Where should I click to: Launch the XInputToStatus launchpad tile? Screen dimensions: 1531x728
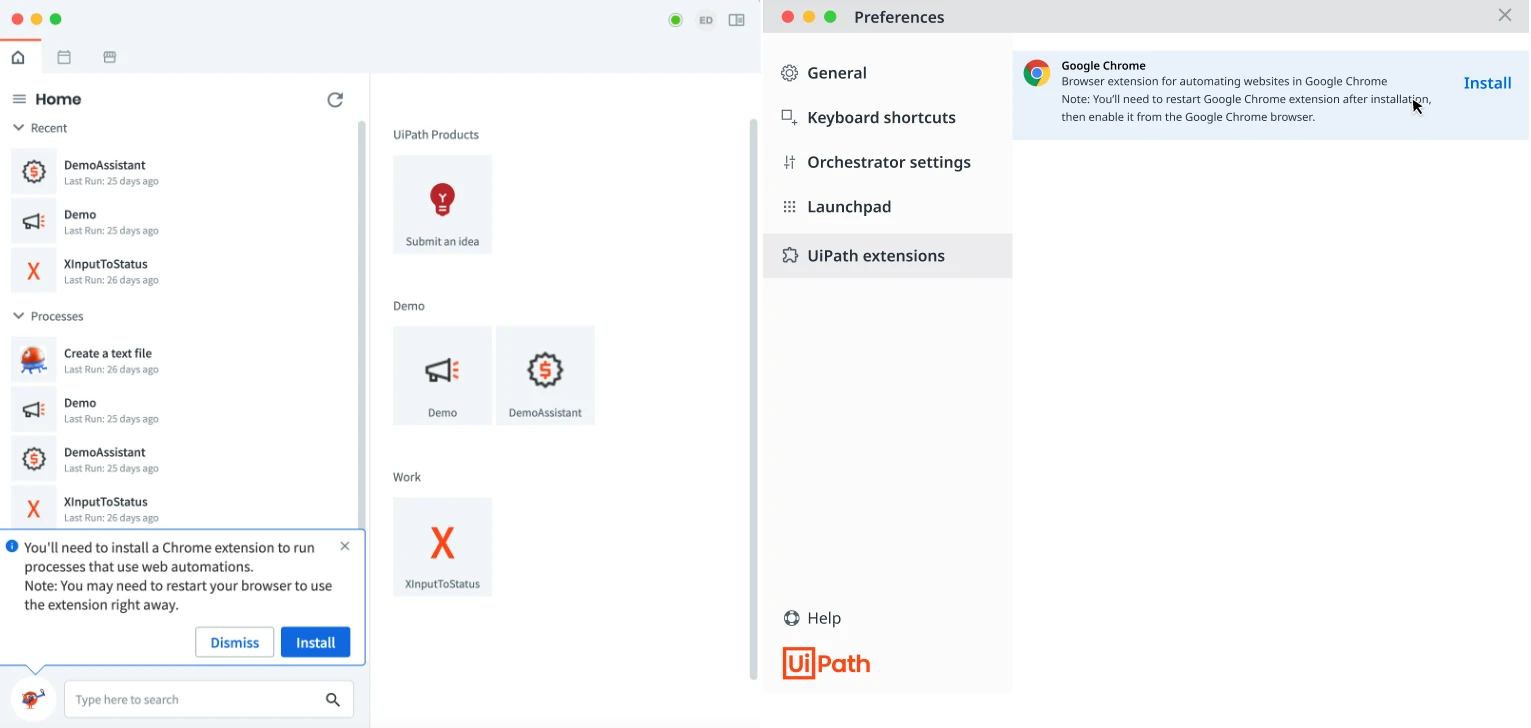point(442,547)
